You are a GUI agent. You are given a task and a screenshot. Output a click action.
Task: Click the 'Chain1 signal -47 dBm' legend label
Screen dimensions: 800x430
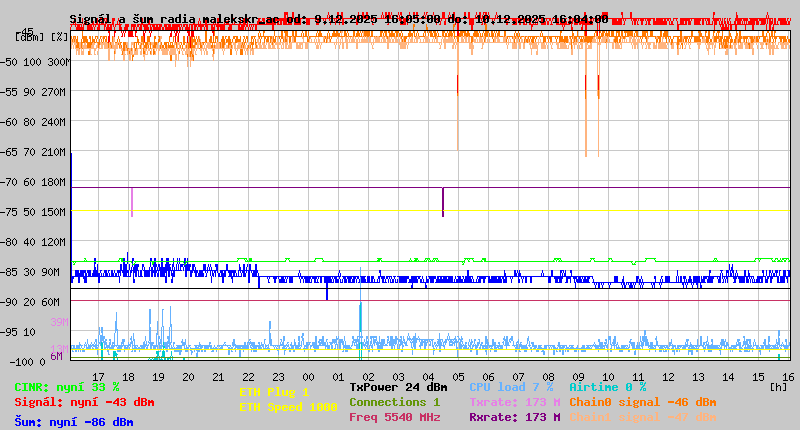(642, 417)
